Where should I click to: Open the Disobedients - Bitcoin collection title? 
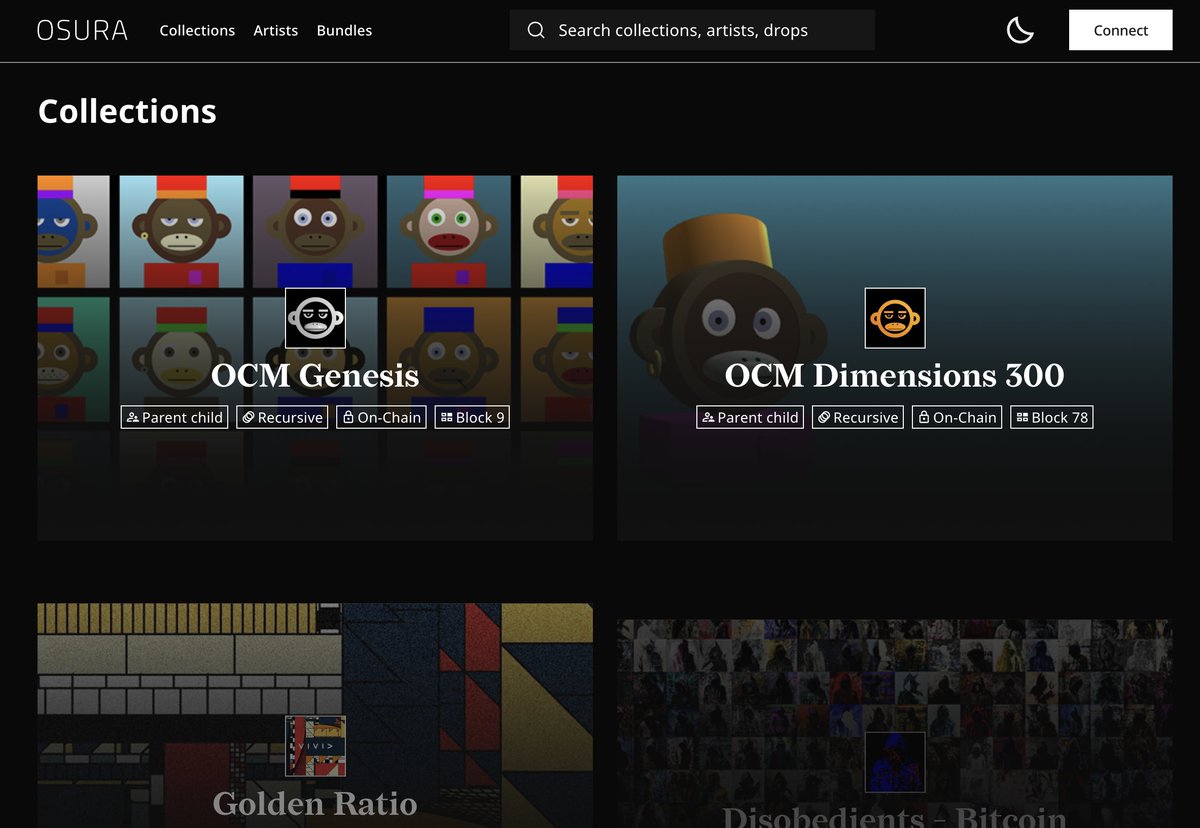pyautogui.click(x=895, y=816)
